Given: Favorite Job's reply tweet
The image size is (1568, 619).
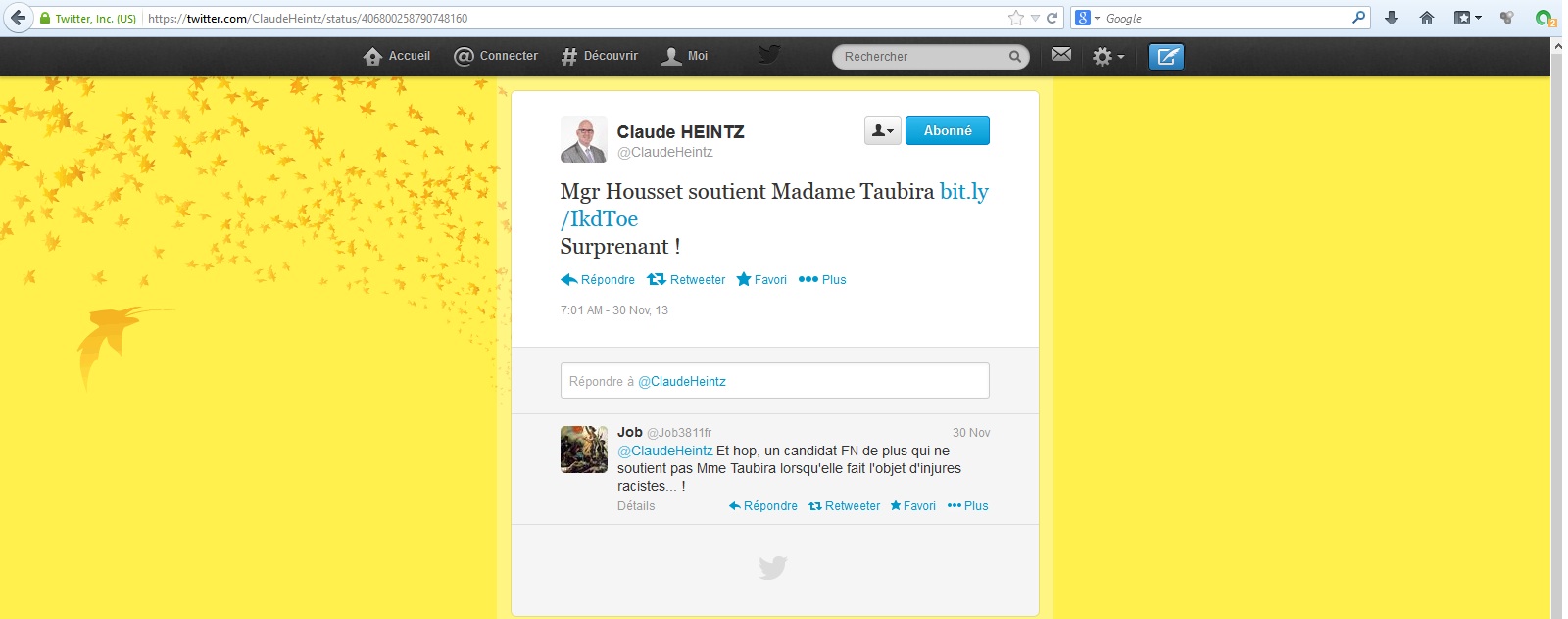Looking at the screenshot, I should (912, 506).
